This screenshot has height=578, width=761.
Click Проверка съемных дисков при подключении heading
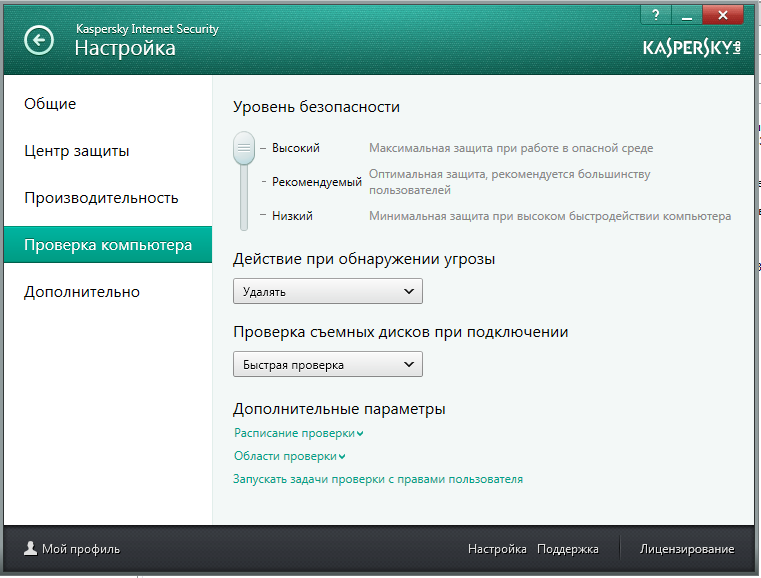(x=401, y=332)
